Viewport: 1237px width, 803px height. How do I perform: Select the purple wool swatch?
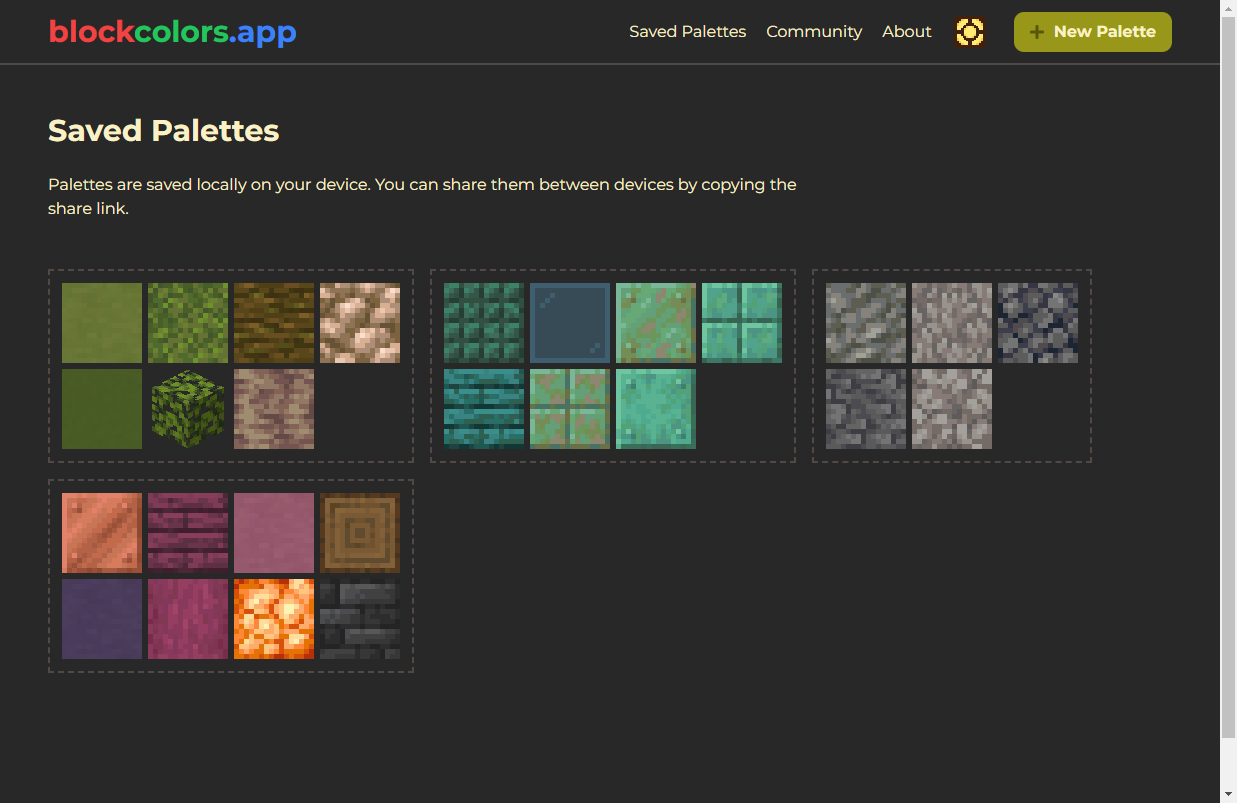click(101, 618)
